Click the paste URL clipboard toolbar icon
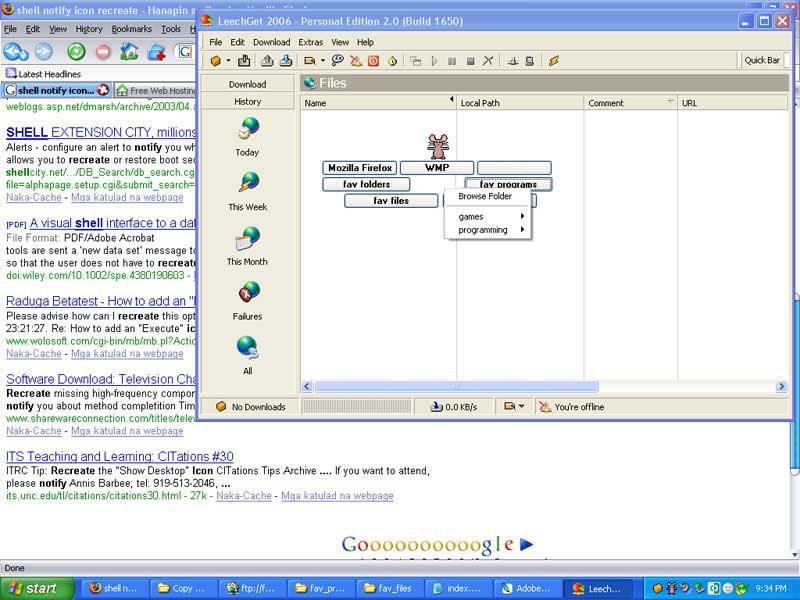800x600 pixels. tap(244, 61)
